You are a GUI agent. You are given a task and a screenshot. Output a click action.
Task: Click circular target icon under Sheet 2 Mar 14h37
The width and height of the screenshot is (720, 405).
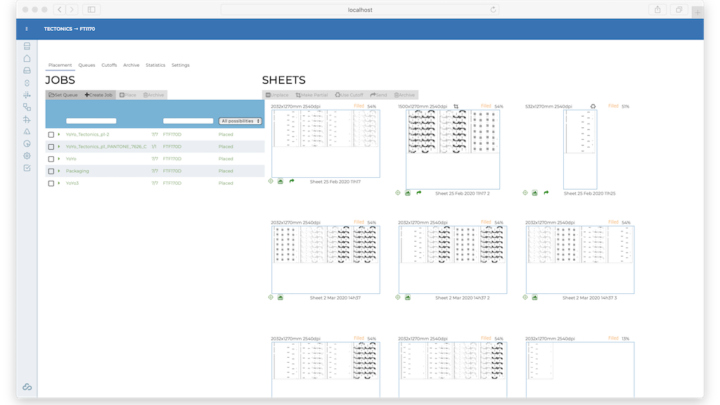click(x=270, y=297)
